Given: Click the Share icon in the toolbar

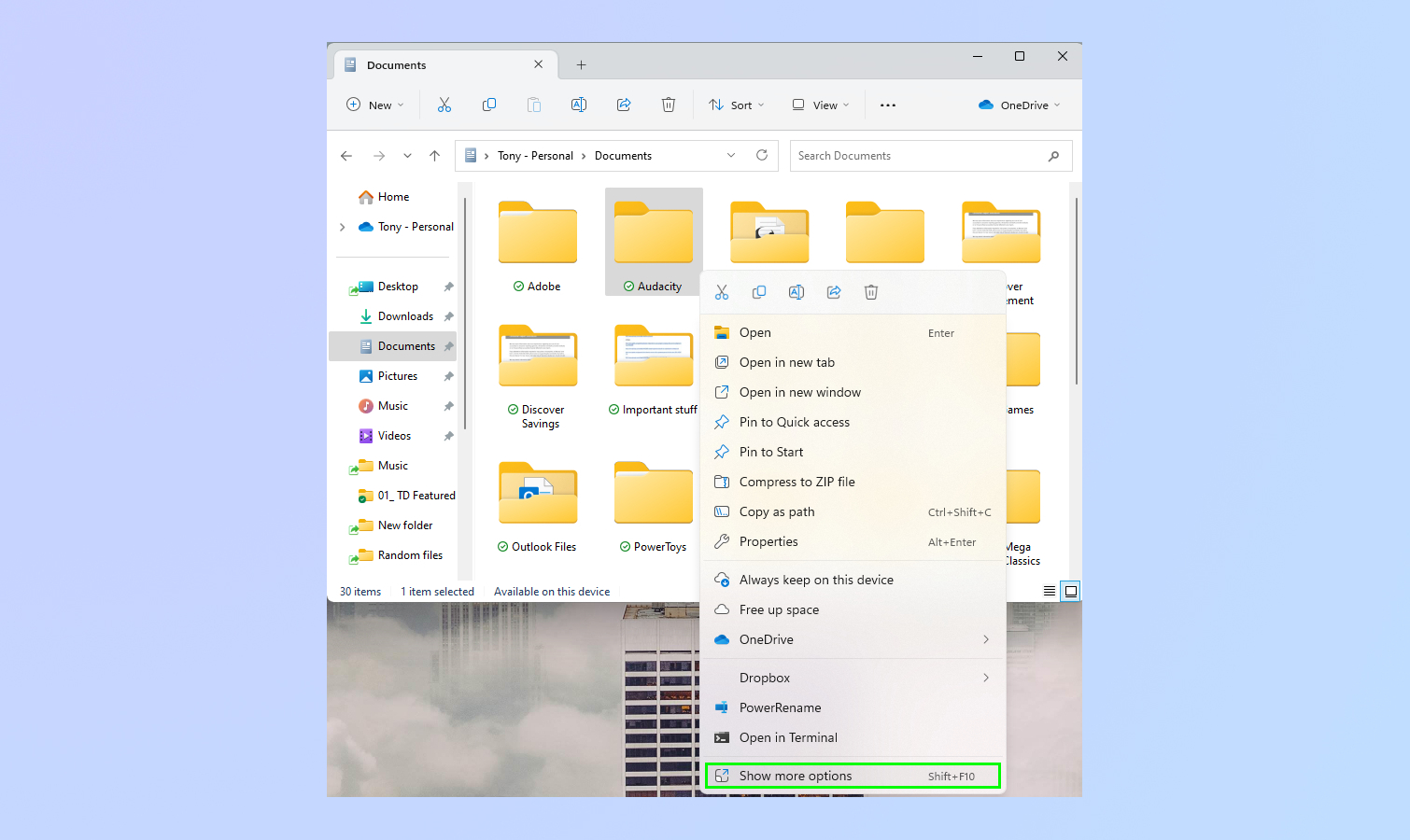Looking at the screenshot, I should point(624,105).
